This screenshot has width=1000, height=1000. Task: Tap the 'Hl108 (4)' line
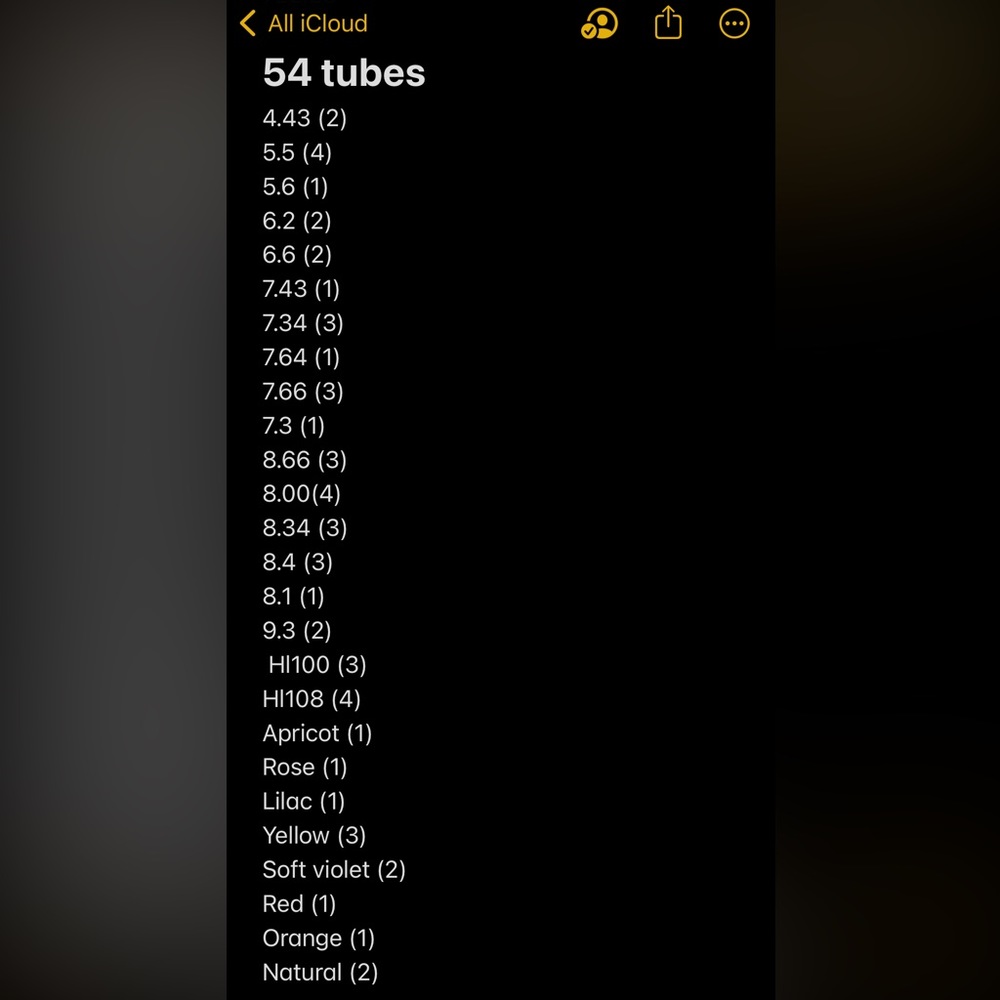coord(311,699)
